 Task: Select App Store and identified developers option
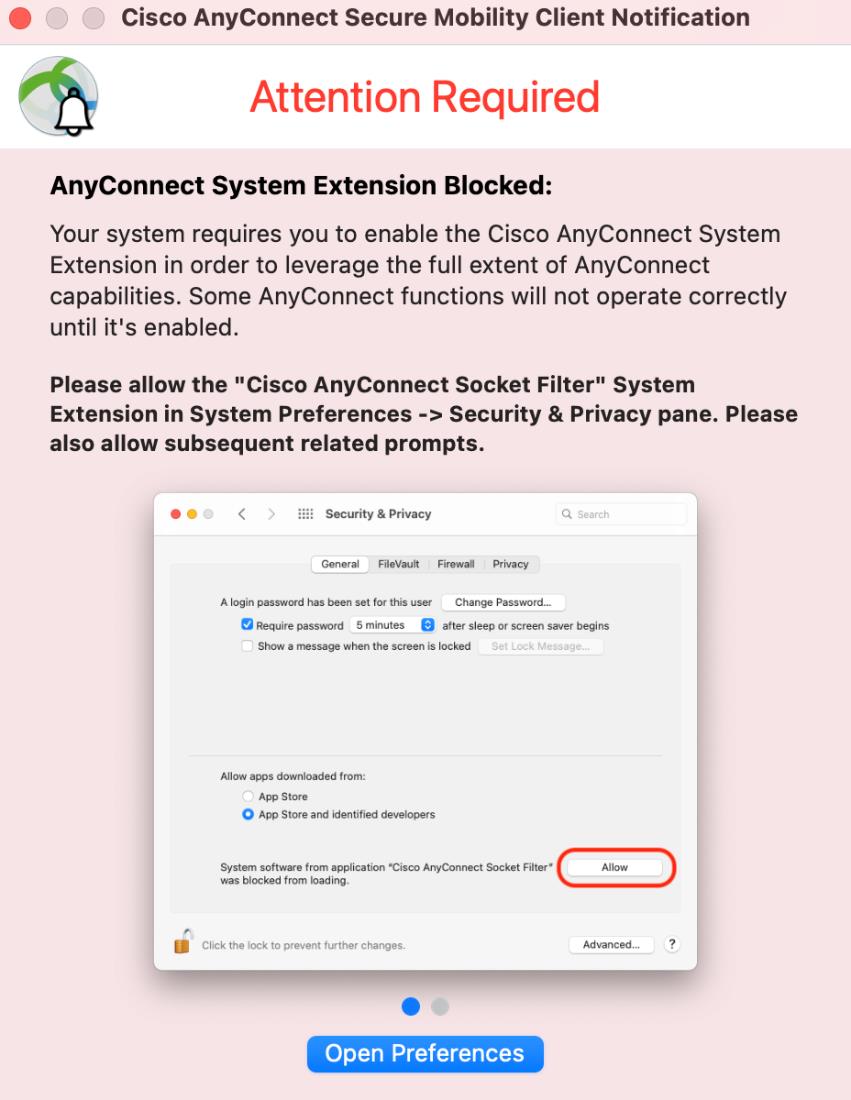tap(247, 815)
